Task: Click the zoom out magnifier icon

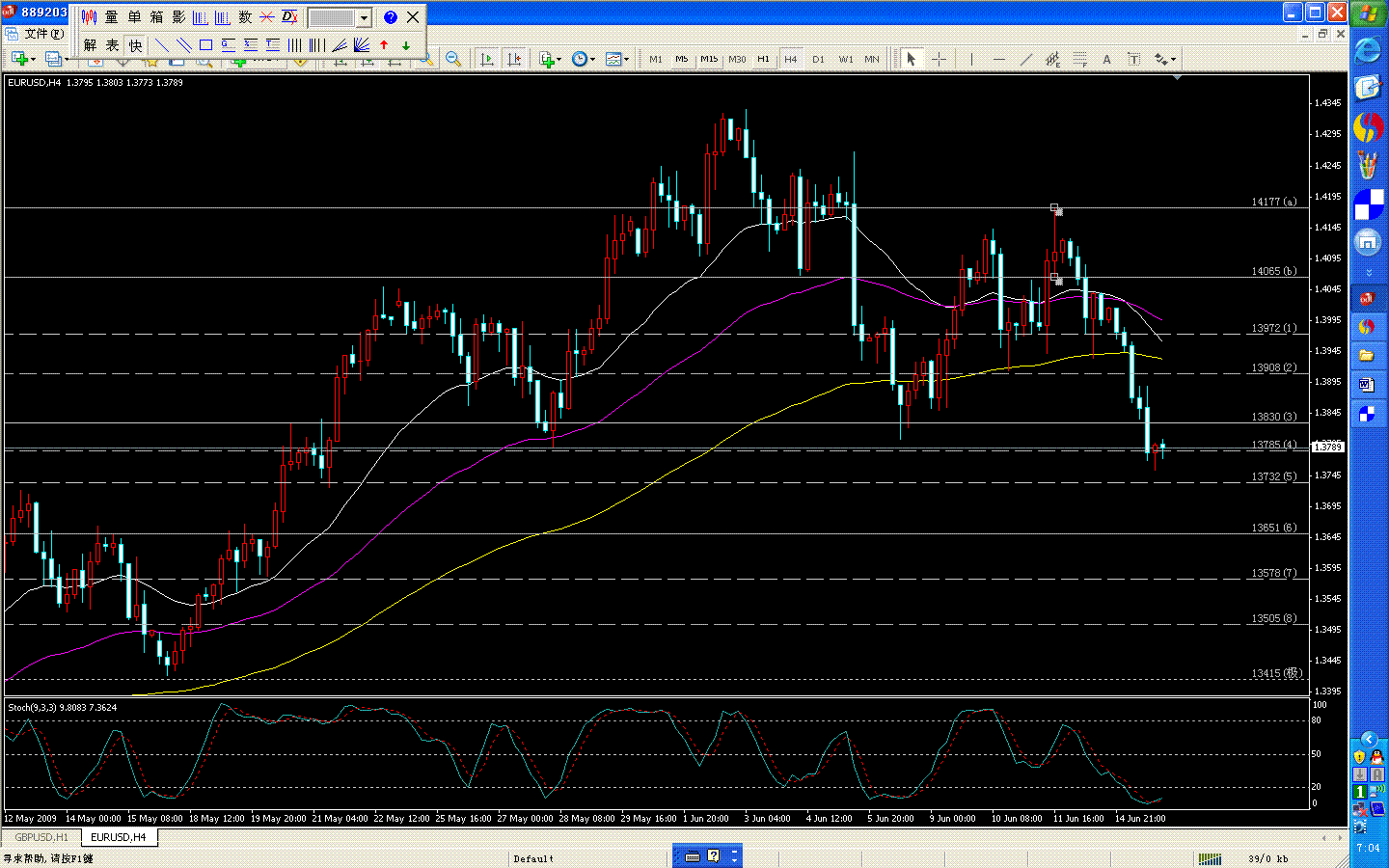Action: tap(452, 59)
